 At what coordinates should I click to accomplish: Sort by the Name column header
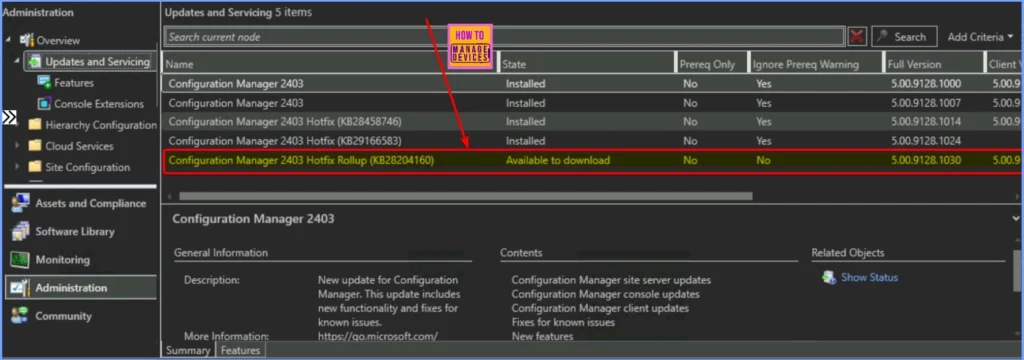pos(330,64)
